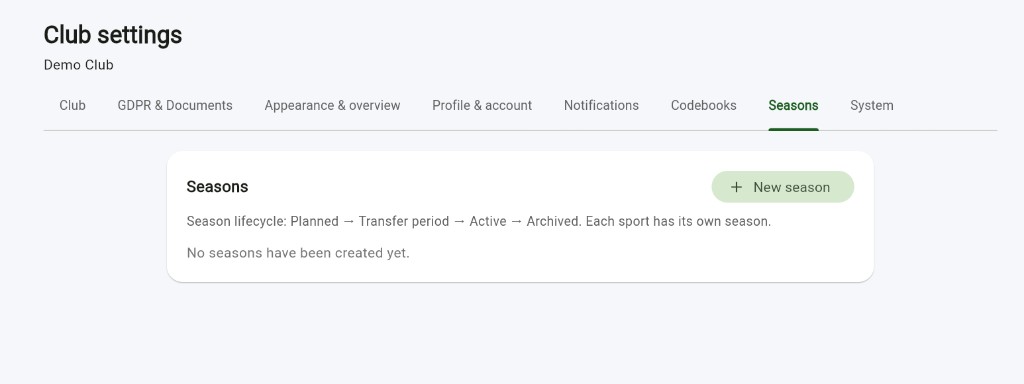Click the Club settings page heading
The width and height of the screenshot is (1024, 384).
coord(113,35)
